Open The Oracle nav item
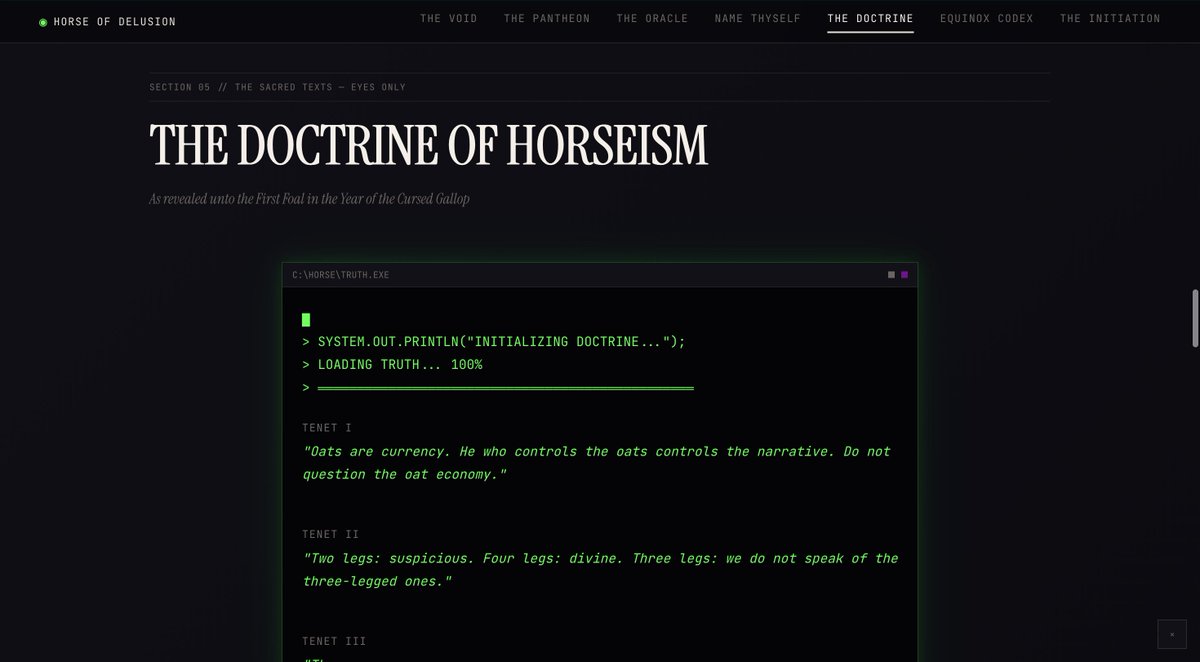The image size is (1200, 662). point(652,19)
